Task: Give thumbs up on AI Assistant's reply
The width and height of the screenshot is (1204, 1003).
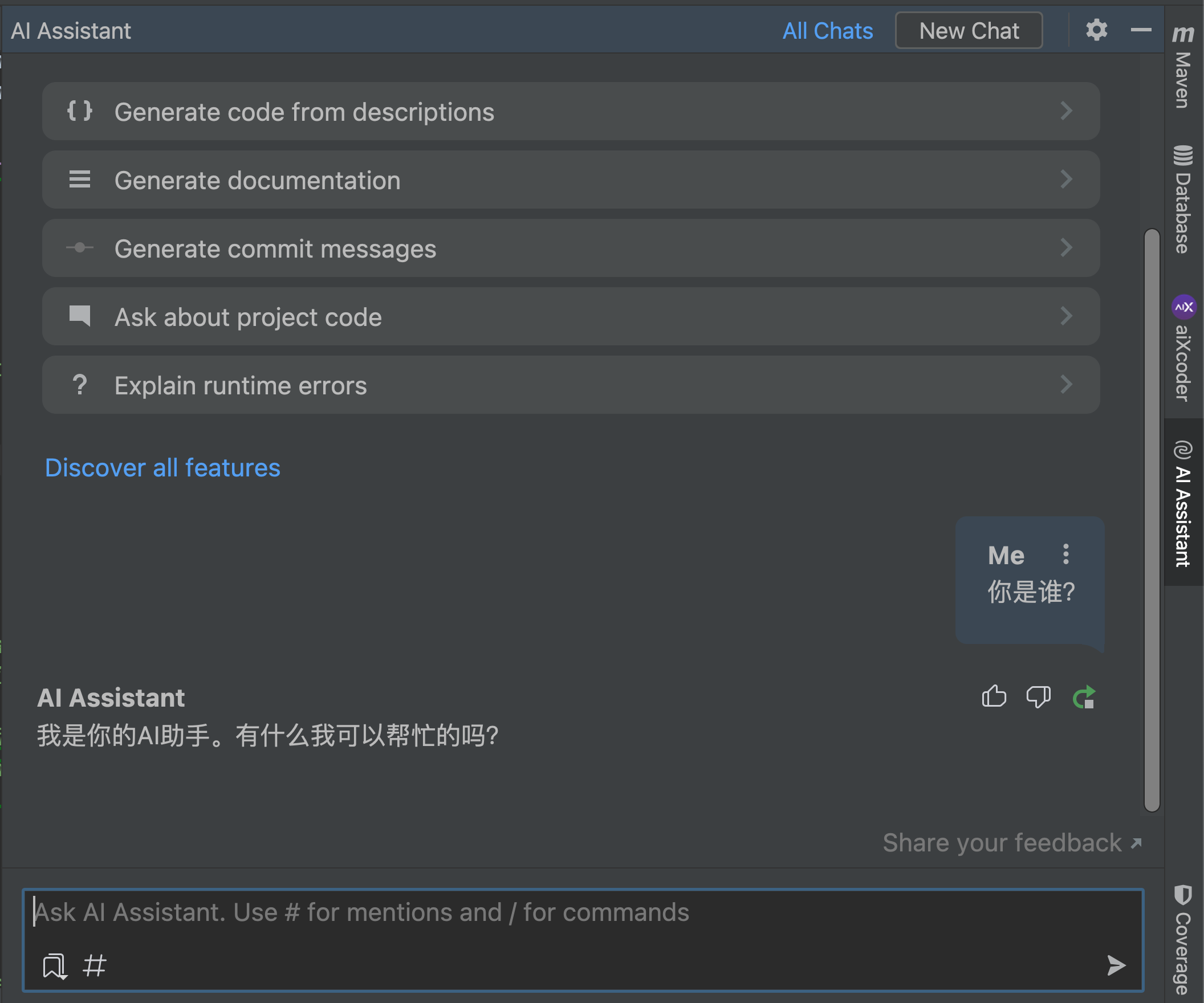Action: point(994,696)
